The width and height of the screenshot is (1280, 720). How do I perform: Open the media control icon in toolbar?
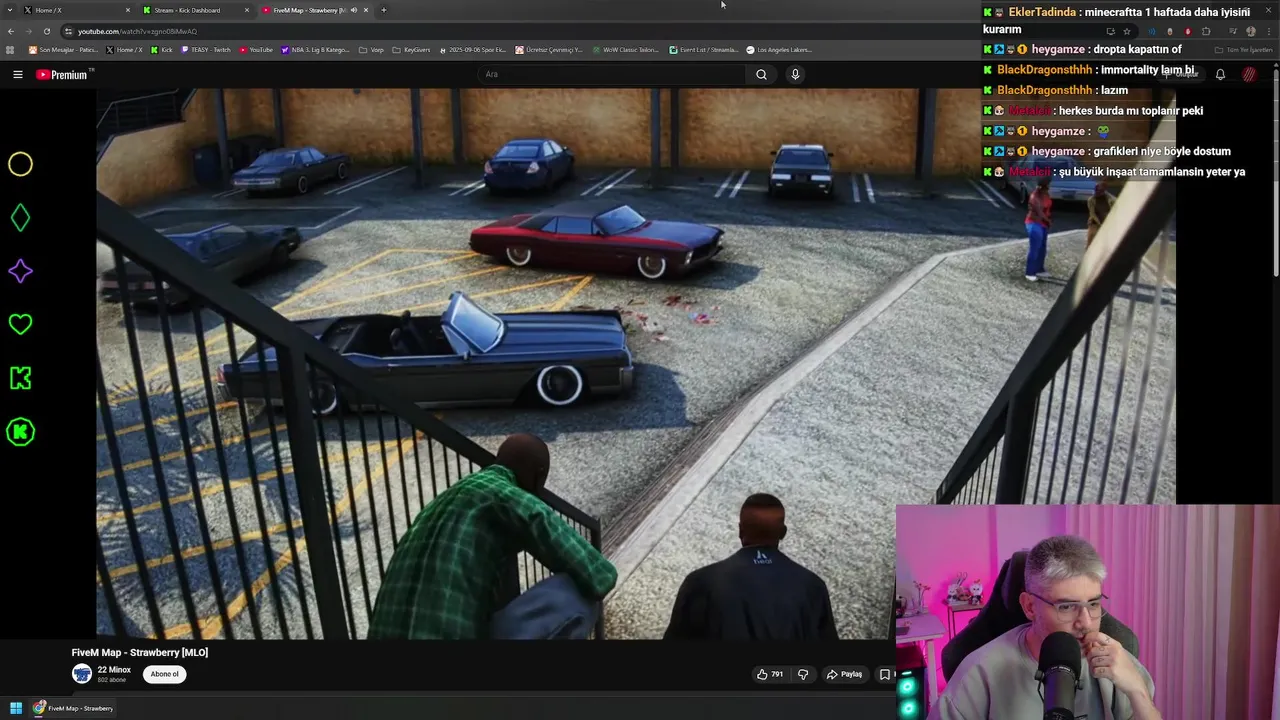pyautogui.click(x=1233, y=31)
